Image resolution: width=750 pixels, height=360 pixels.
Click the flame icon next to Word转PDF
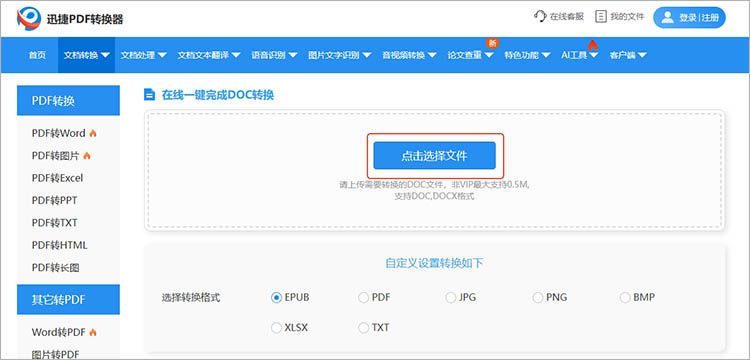[x=93, y=332]
